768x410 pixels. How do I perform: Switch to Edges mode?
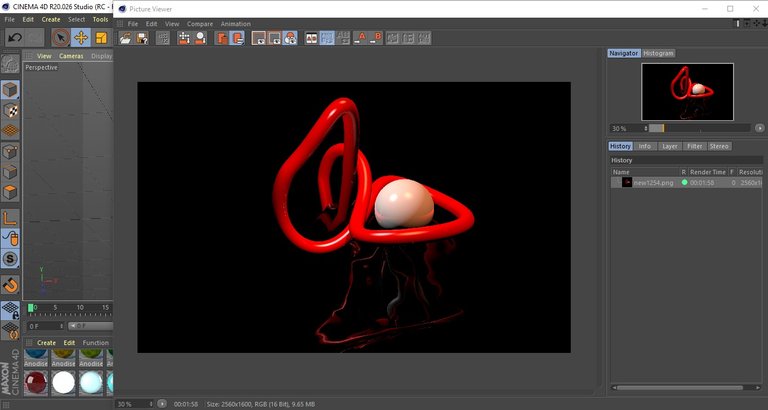(10, 172)
